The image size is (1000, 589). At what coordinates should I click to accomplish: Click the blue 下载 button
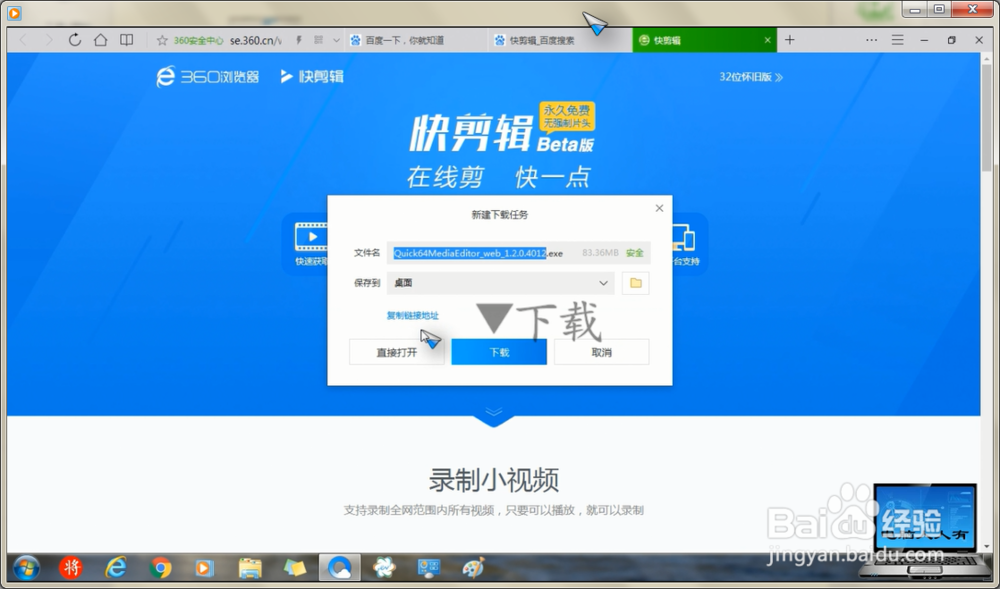[x=499, y=352]
